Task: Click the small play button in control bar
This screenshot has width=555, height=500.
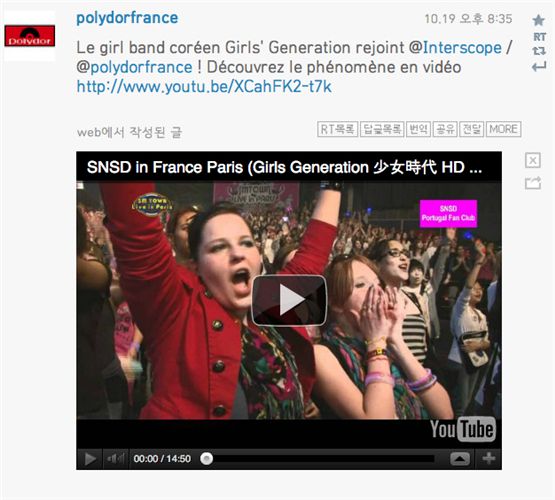Action: click(90, 459)
